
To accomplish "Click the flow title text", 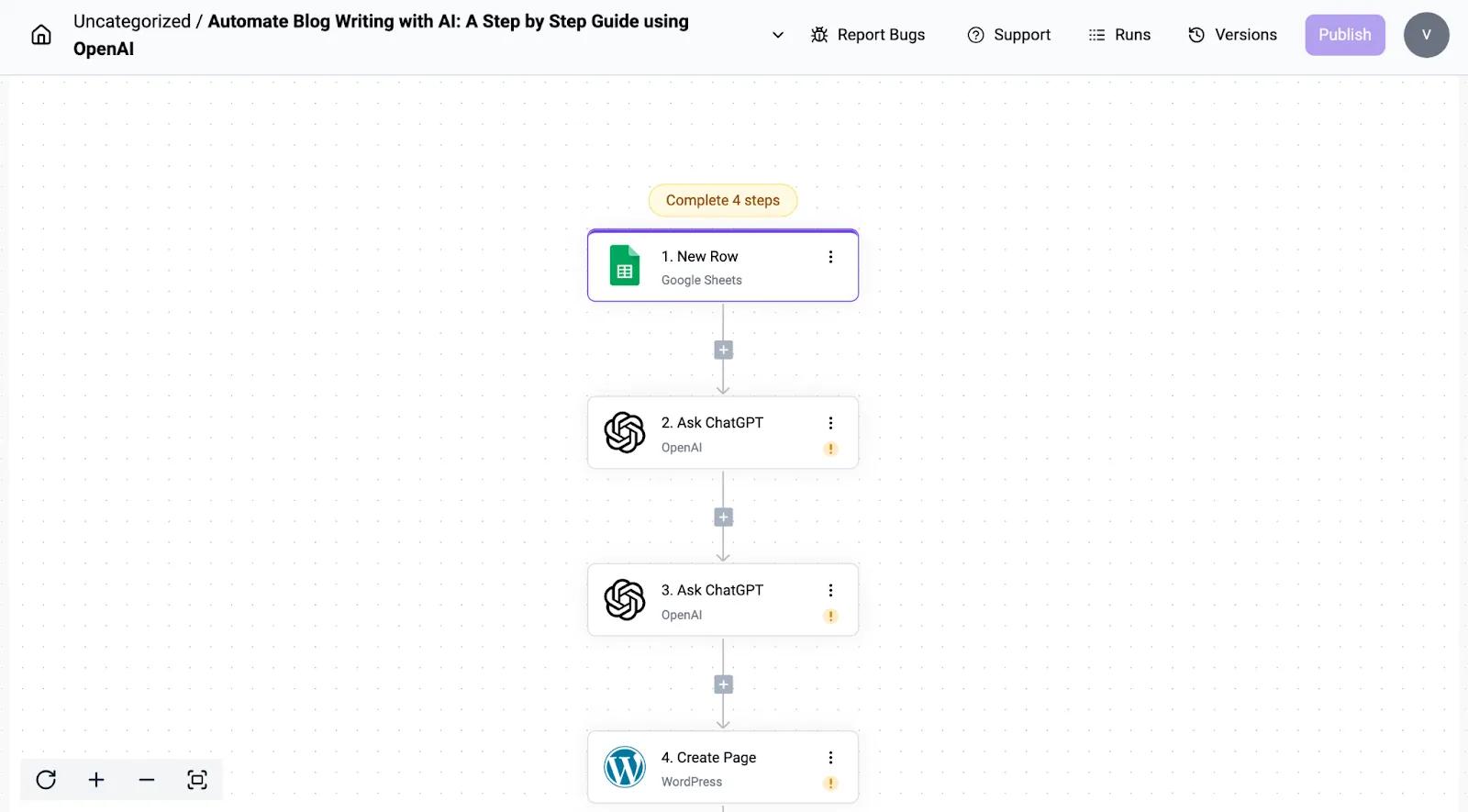I will coord(381,35).
